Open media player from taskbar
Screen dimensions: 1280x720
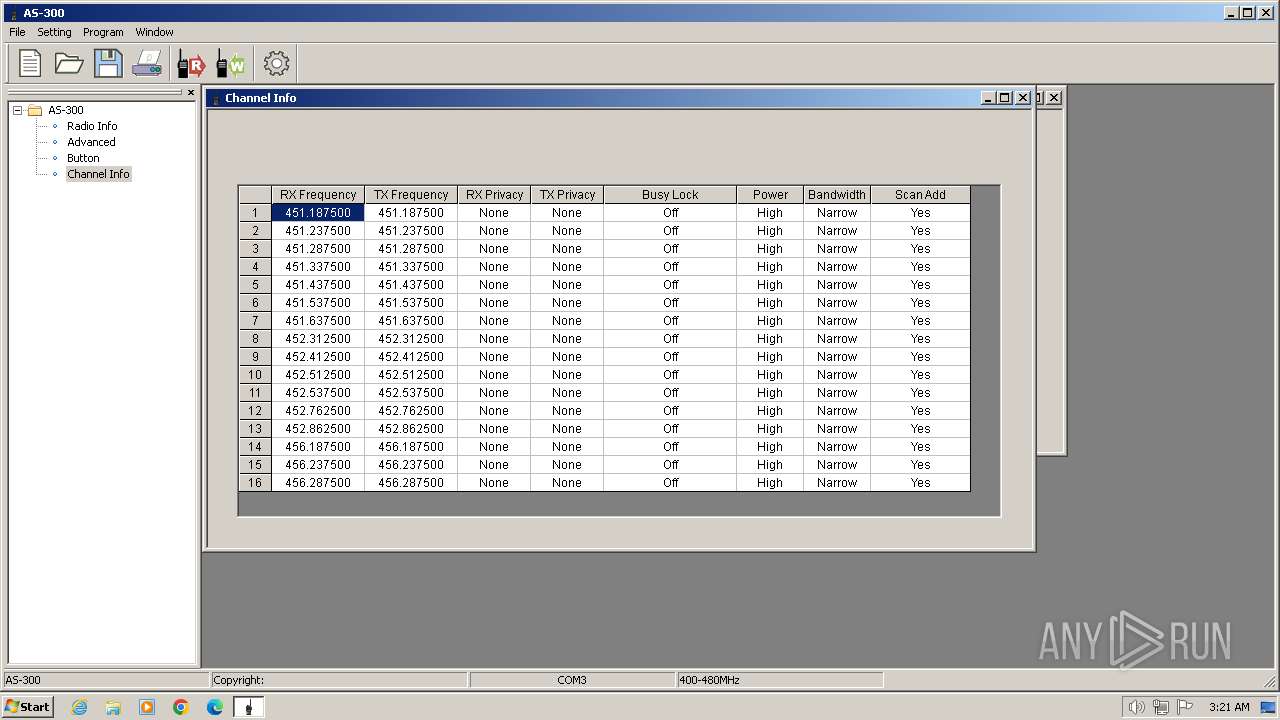[147, 707]
